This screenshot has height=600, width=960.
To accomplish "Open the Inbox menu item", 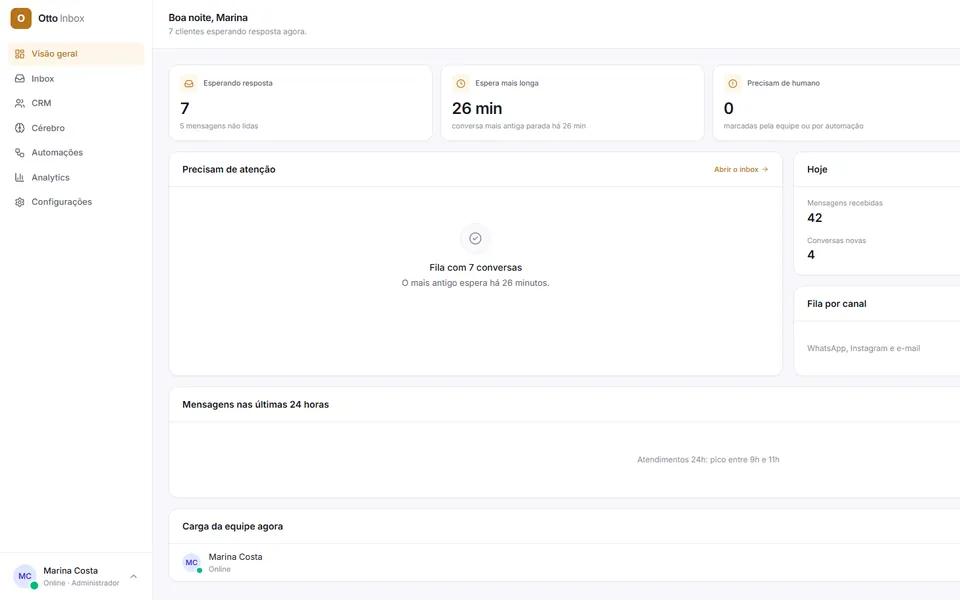I will click(76, 78).
